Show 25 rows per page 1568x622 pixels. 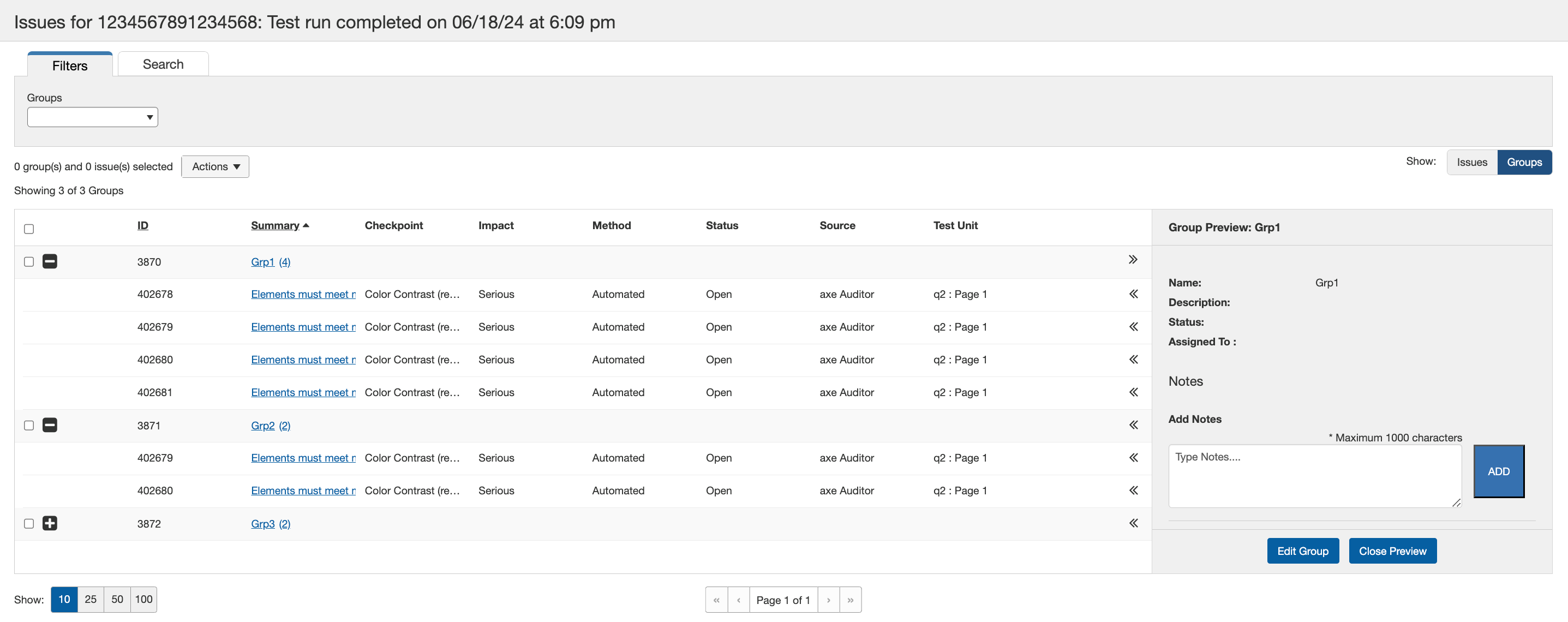(x=91, y=600)
